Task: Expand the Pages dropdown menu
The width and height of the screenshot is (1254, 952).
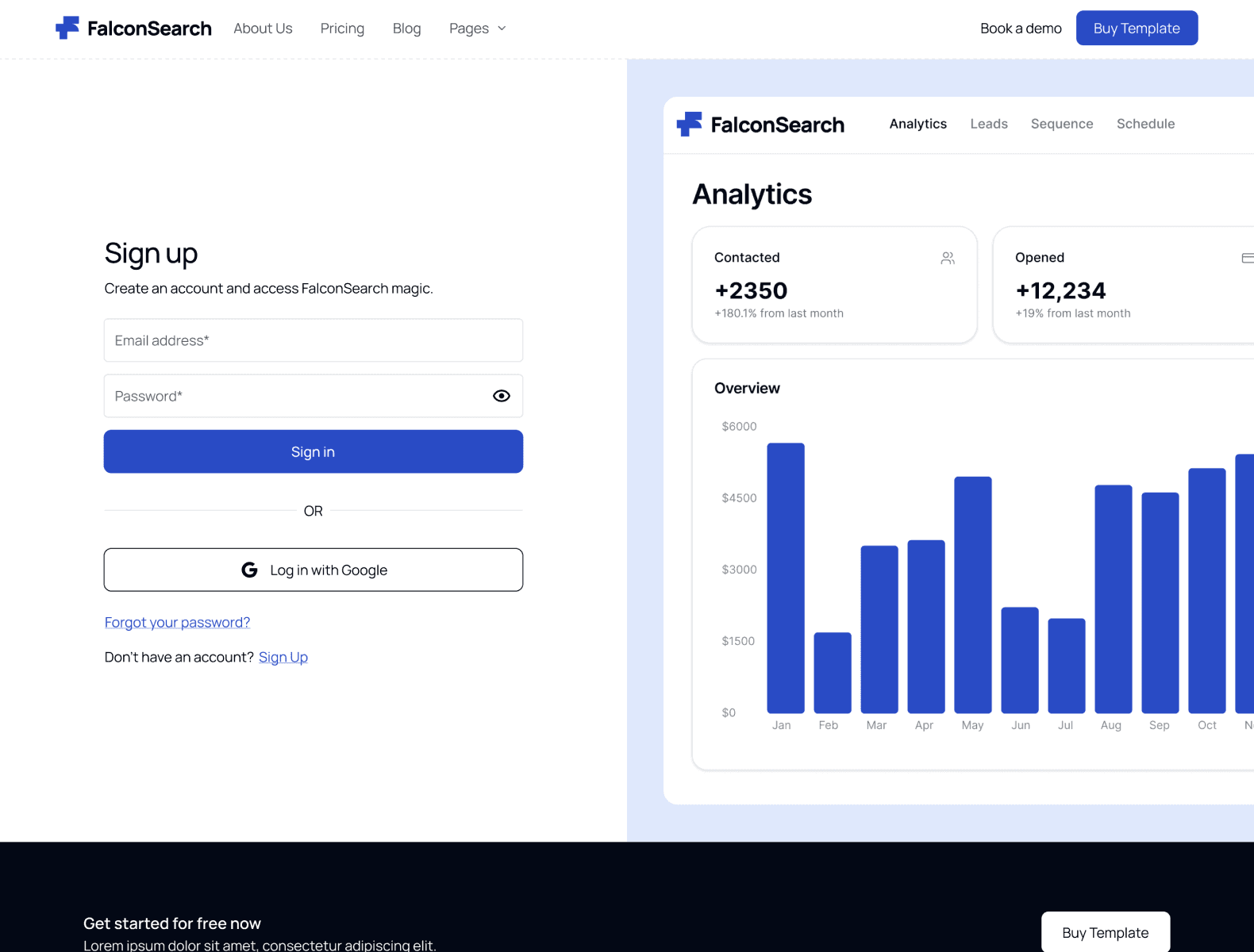Action: click(x=477, y=29)
